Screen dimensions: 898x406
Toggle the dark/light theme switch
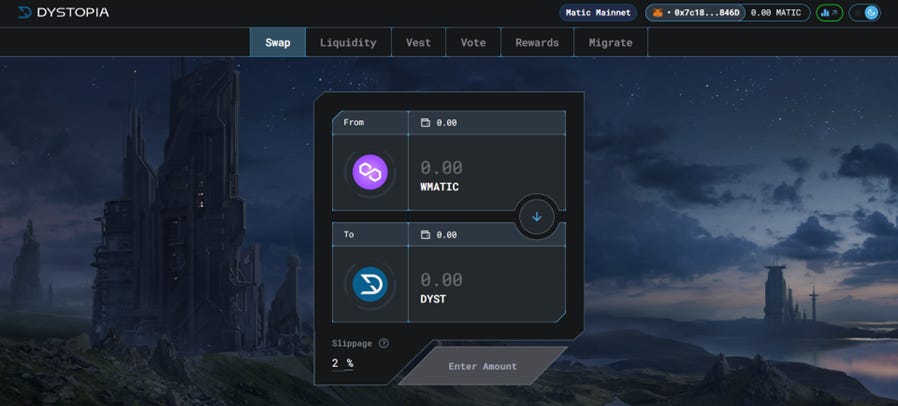point(864,13)
